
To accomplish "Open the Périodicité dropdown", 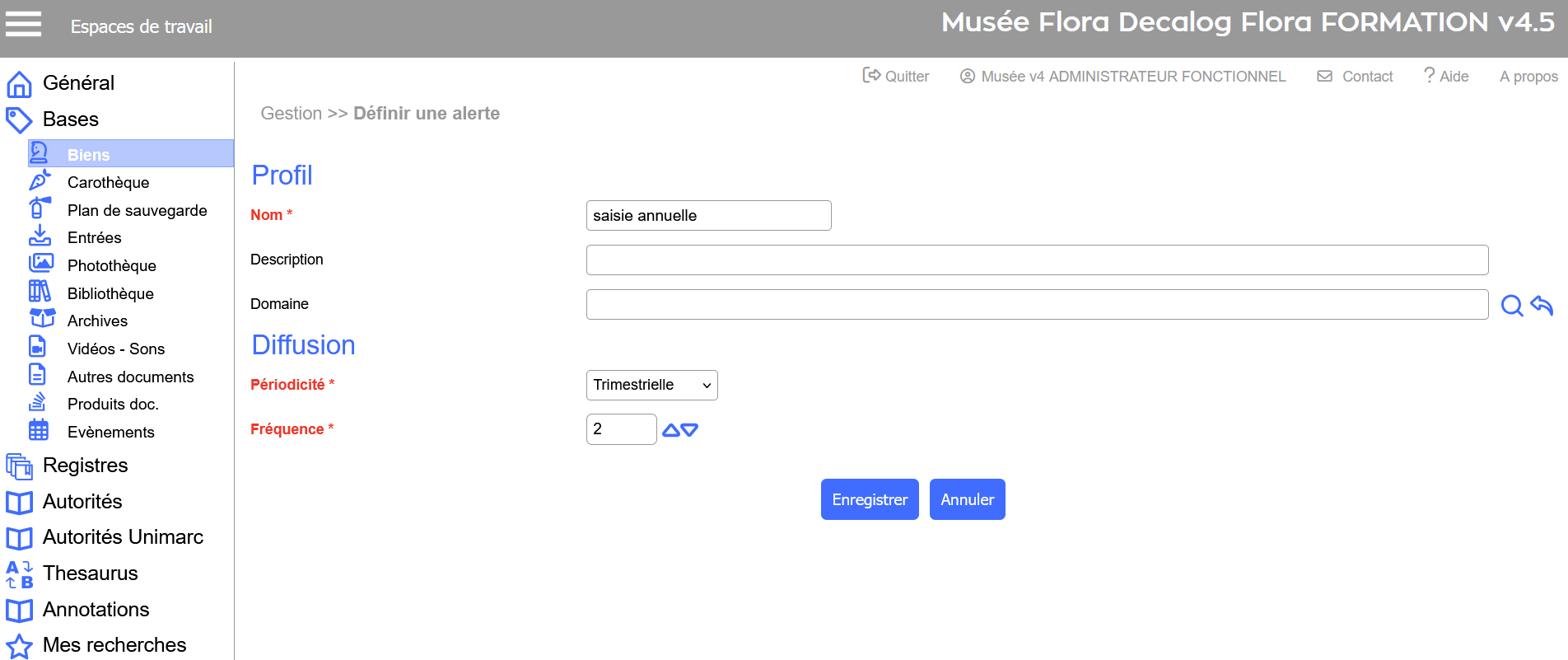I will tap(651, 385).
